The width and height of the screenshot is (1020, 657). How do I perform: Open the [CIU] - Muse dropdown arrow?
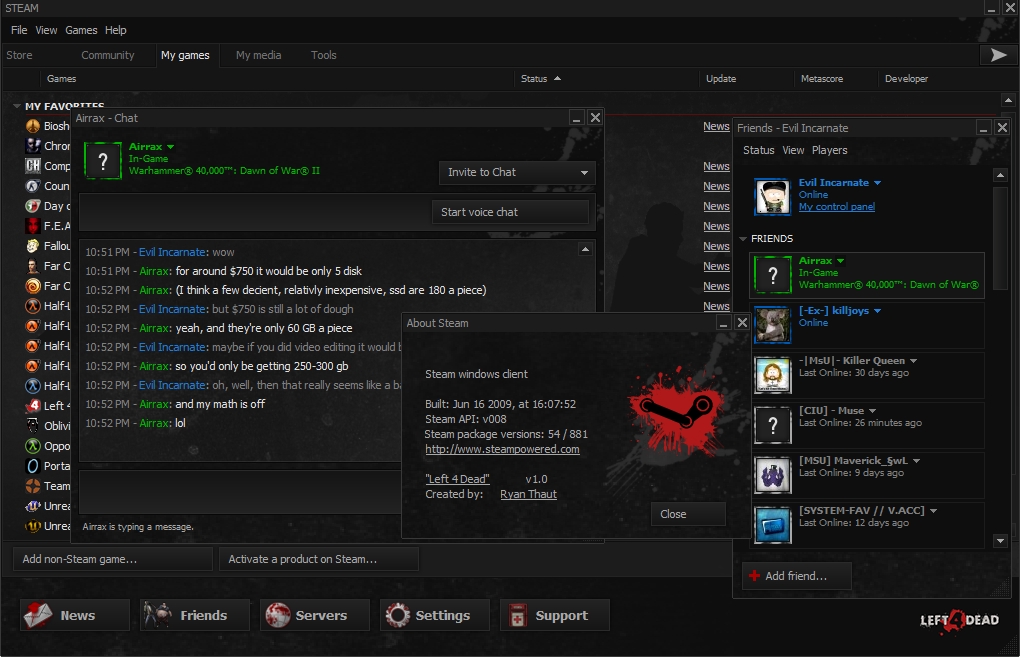(x=872, y=411)
